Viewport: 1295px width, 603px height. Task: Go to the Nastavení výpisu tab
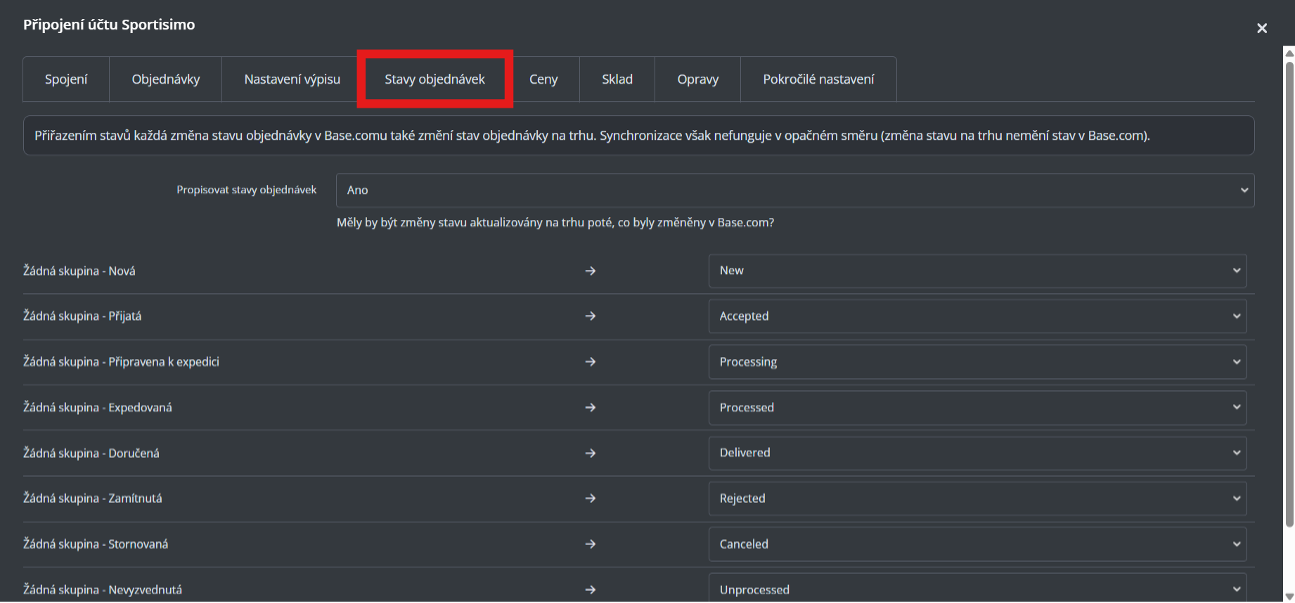click(292, 79)
